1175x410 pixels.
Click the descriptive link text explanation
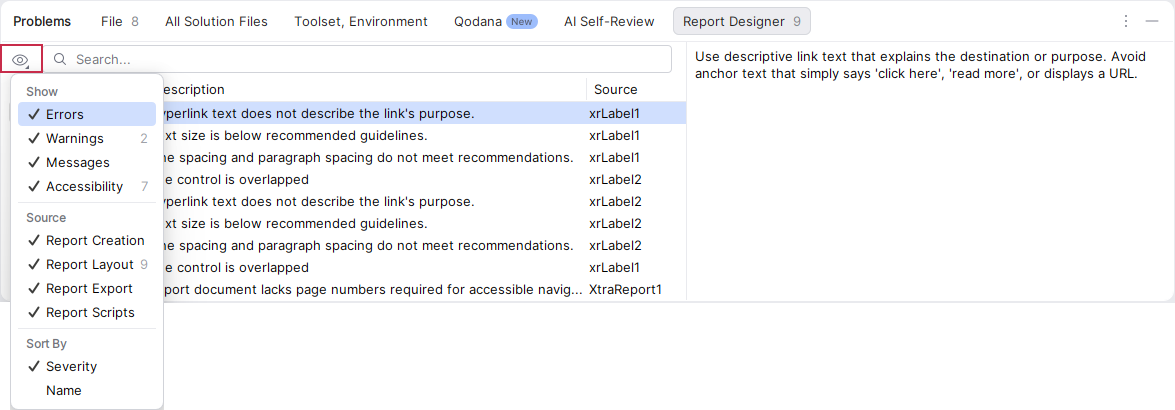(920, 65)
